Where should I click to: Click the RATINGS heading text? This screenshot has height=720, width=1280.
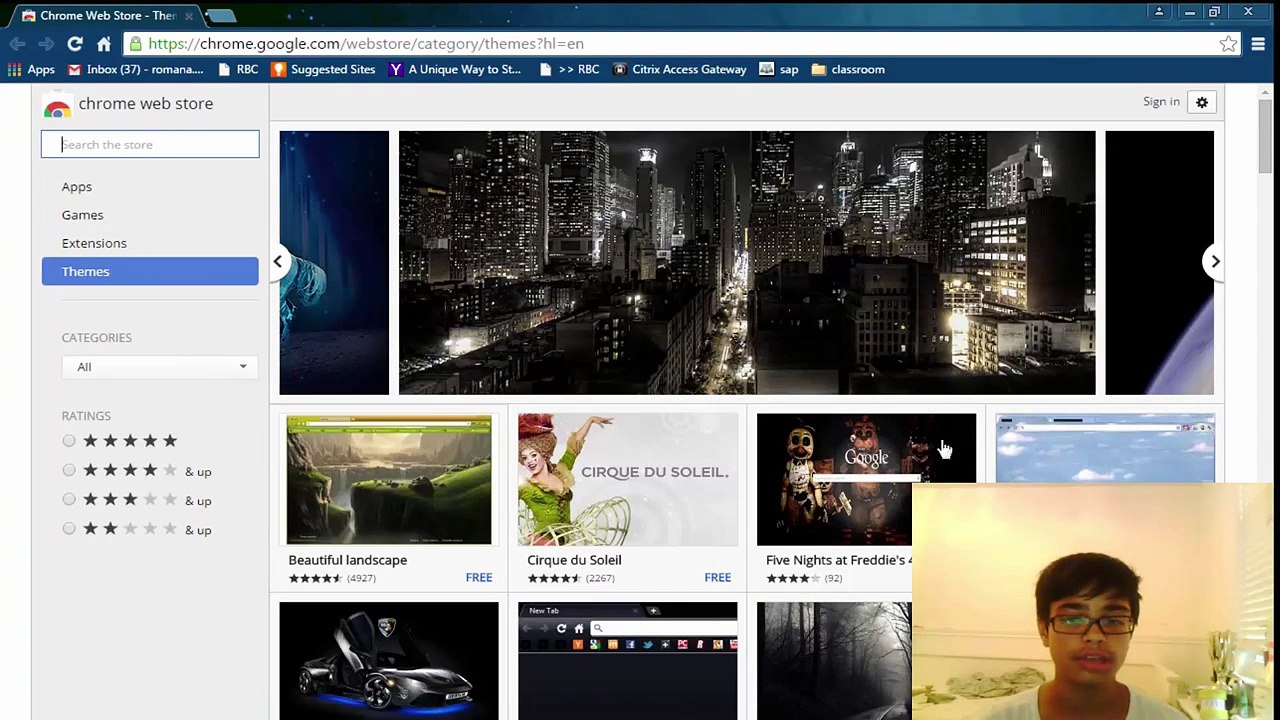coord(86,416)
